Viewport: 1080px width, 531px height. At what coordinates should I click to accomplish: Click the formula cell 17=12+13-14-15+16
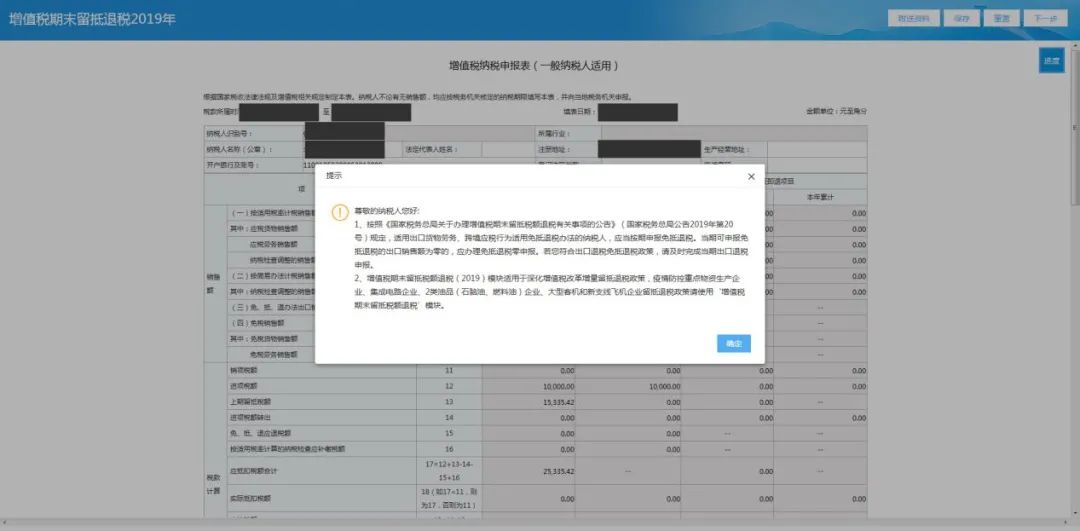coord(449,472)
